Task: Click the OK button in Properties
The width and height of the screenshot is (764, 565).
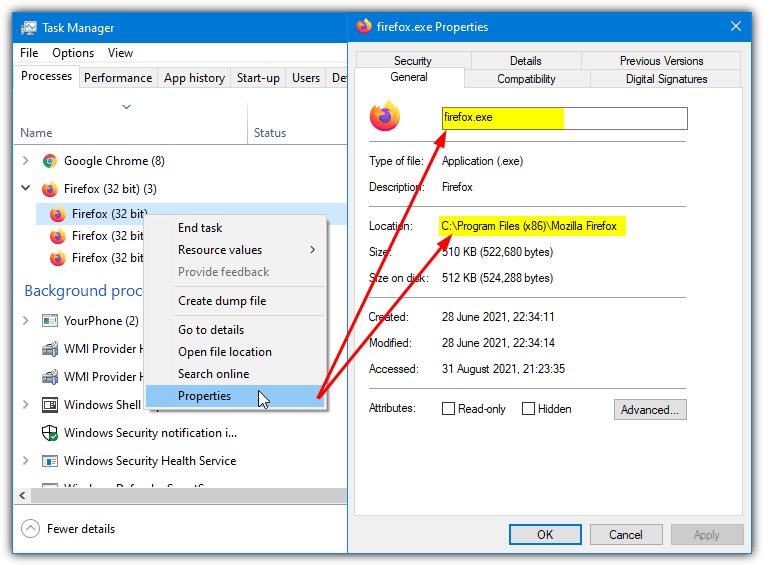Action: pyautogui.click(x=545, y=535)
